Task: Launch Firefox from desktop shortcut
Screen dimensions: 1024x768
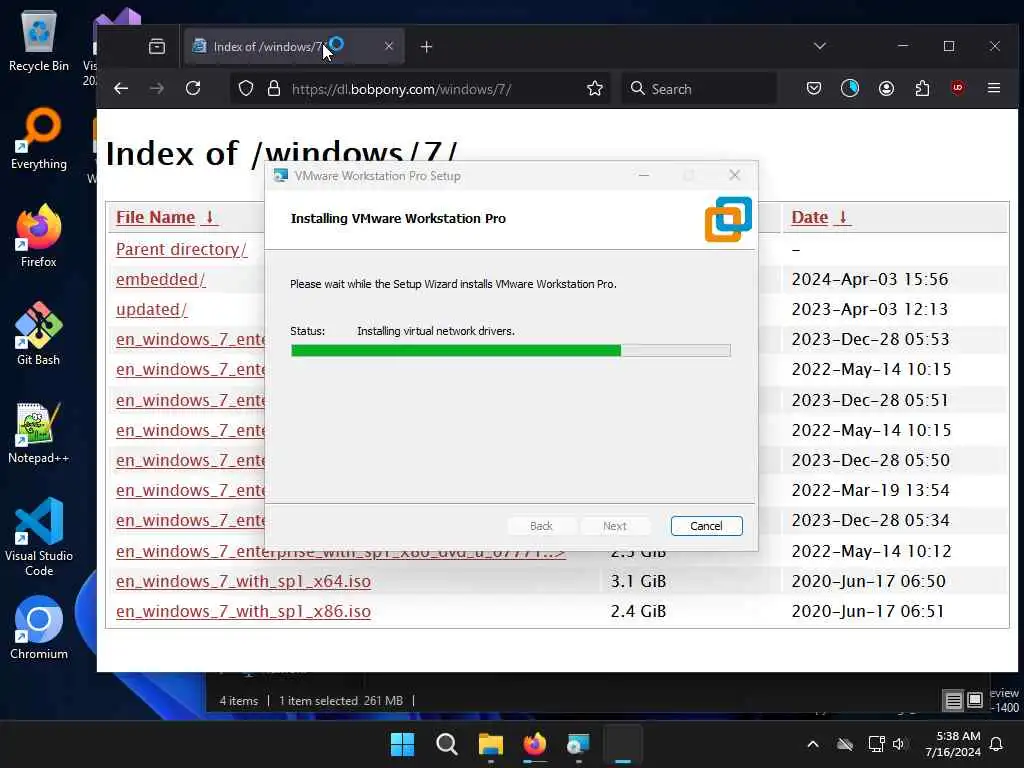Action: (x=39, y=236)
